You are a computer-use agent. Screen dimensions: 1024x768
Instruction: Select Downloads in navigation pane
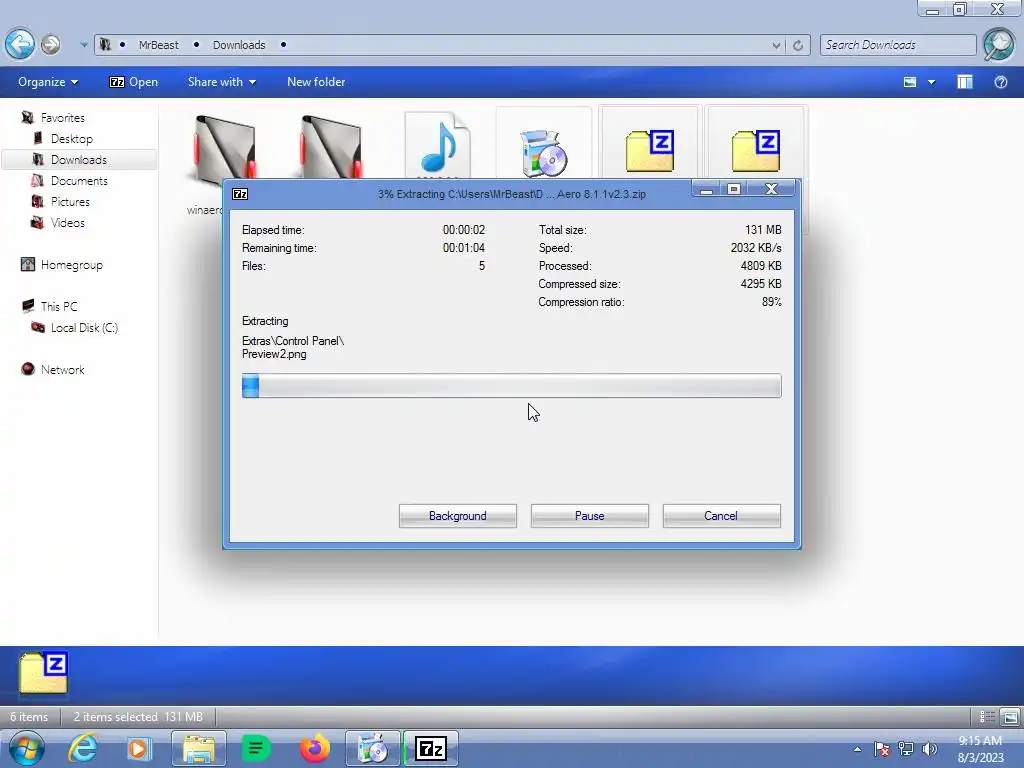(78, 159)
